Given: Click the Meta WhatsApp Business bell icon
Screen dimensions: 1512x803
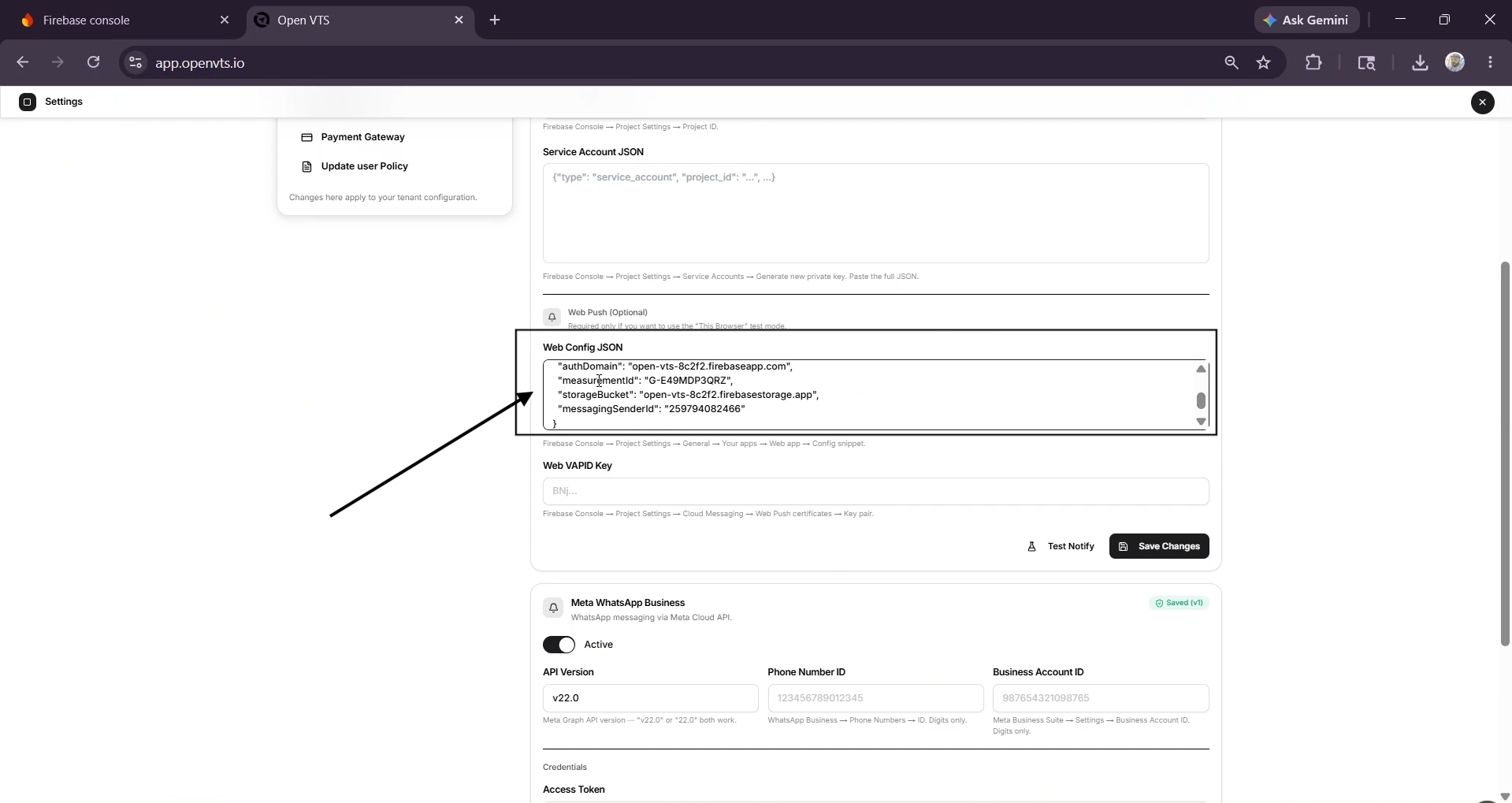Looking at the screenshot, I should coord(553,608).
